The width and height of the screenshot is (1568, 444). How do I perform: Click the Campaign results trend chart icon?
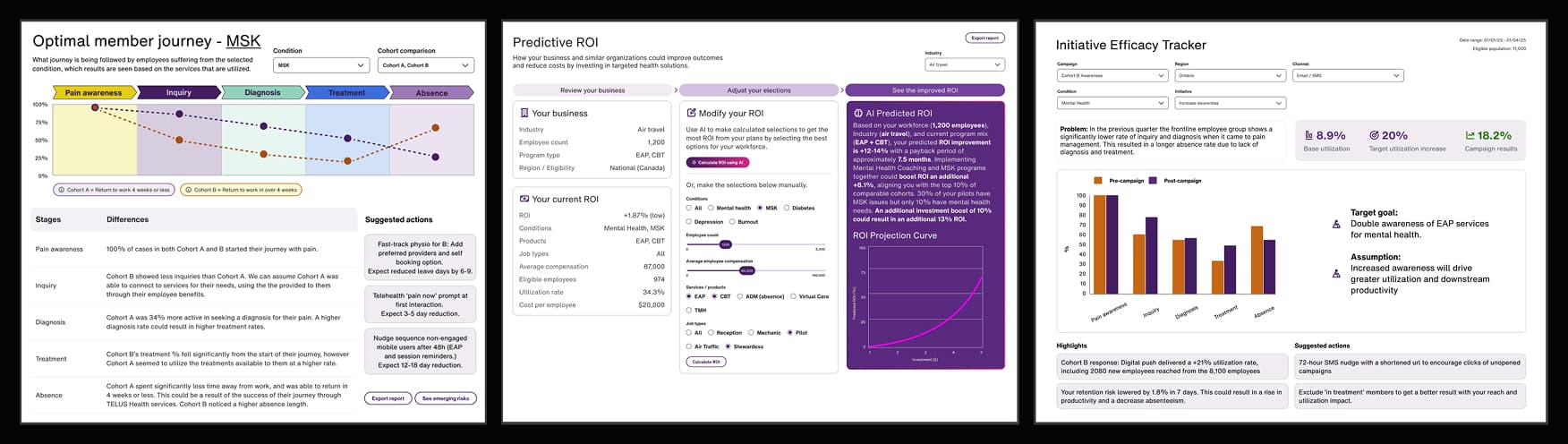[x=1470, y=135]
